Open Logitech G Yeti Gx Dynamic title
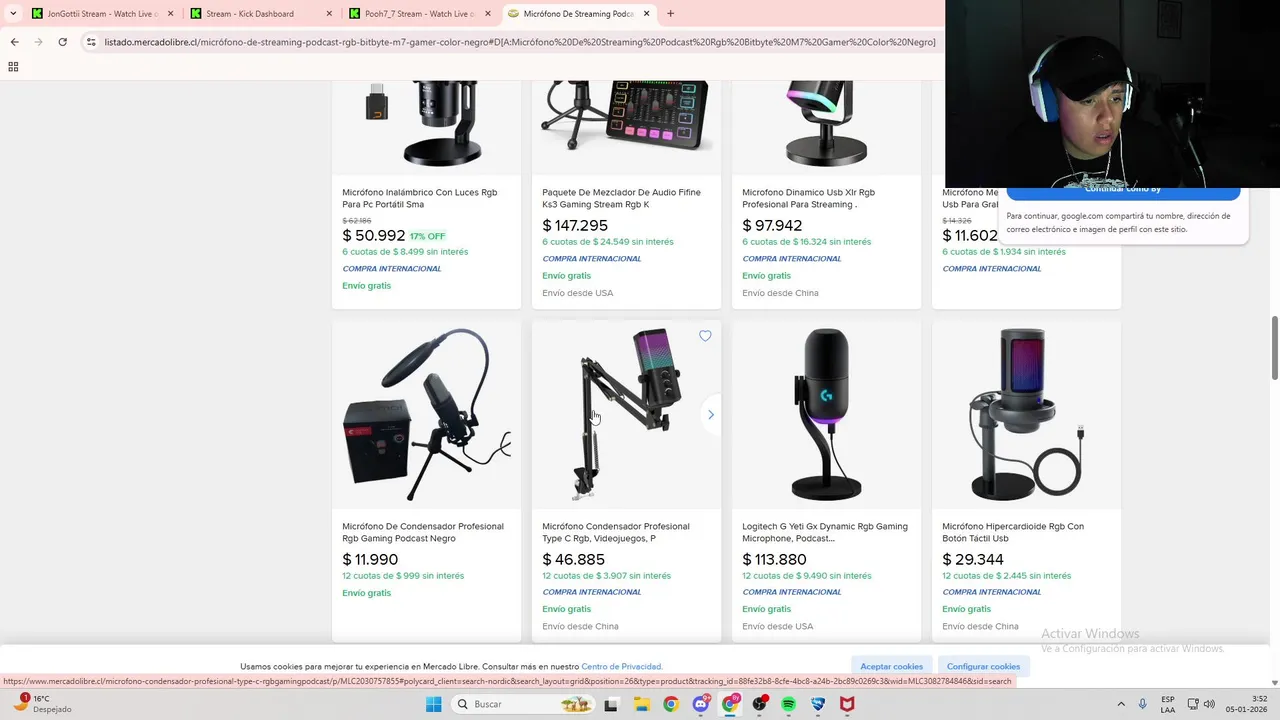 pyautogui.click(x=825, y=532)
